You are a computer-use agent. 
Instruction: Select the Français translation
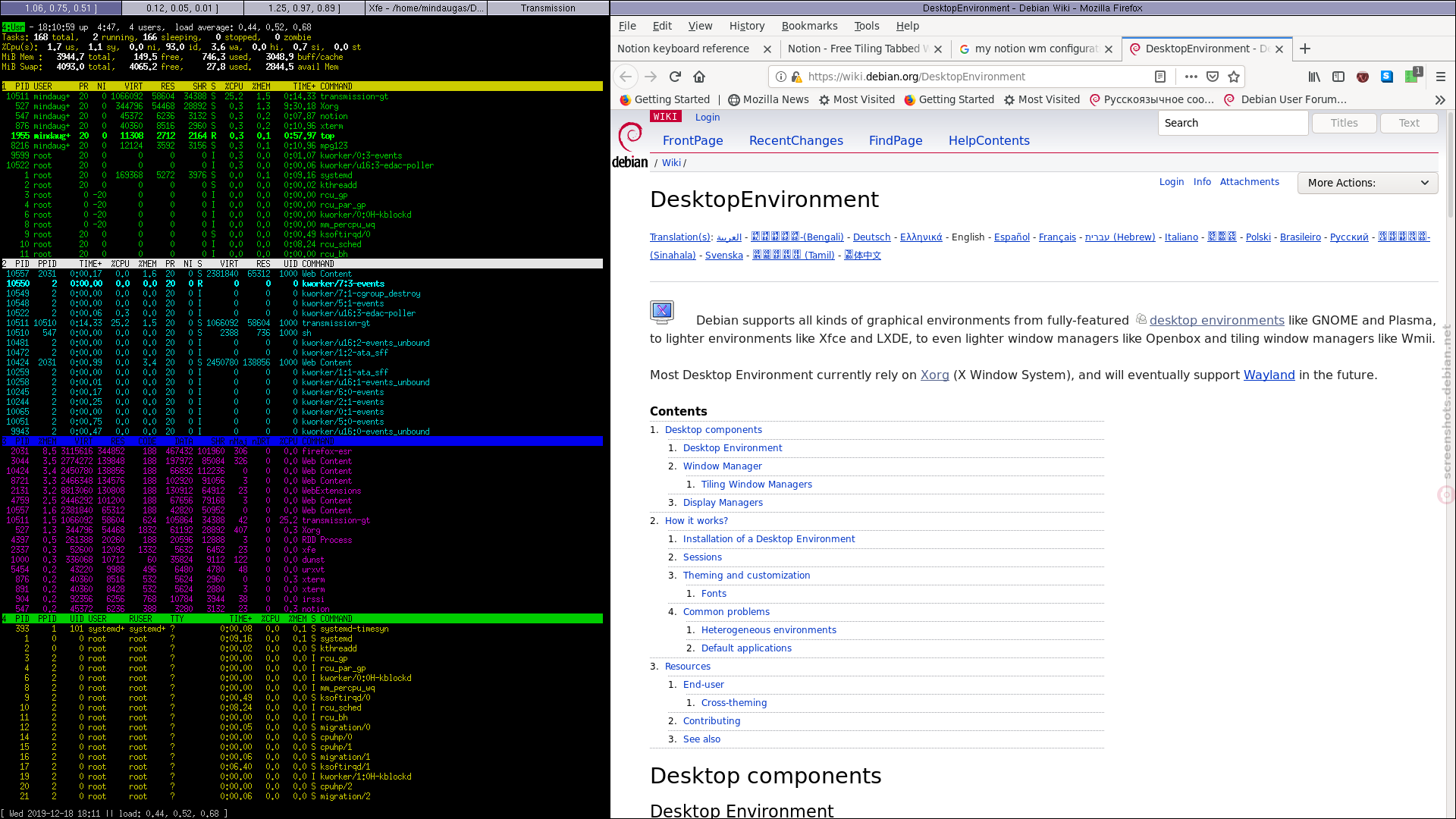click(1057, 237)
